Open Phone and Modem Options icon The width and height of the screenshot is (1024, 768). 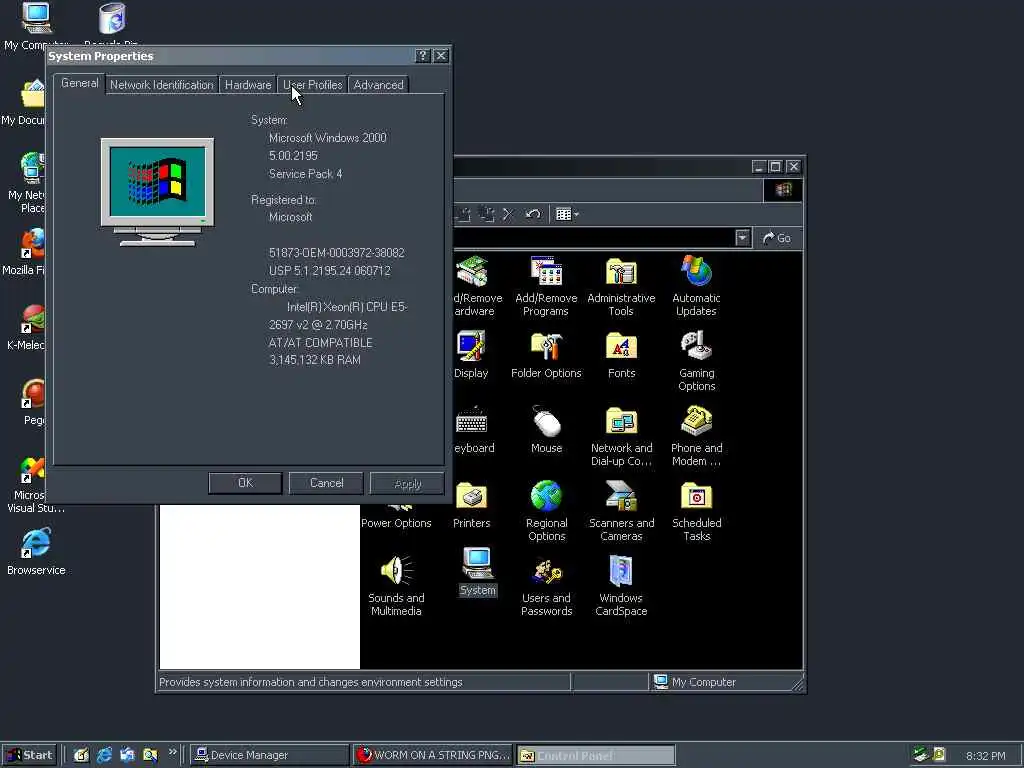click(x=696, y=436)
